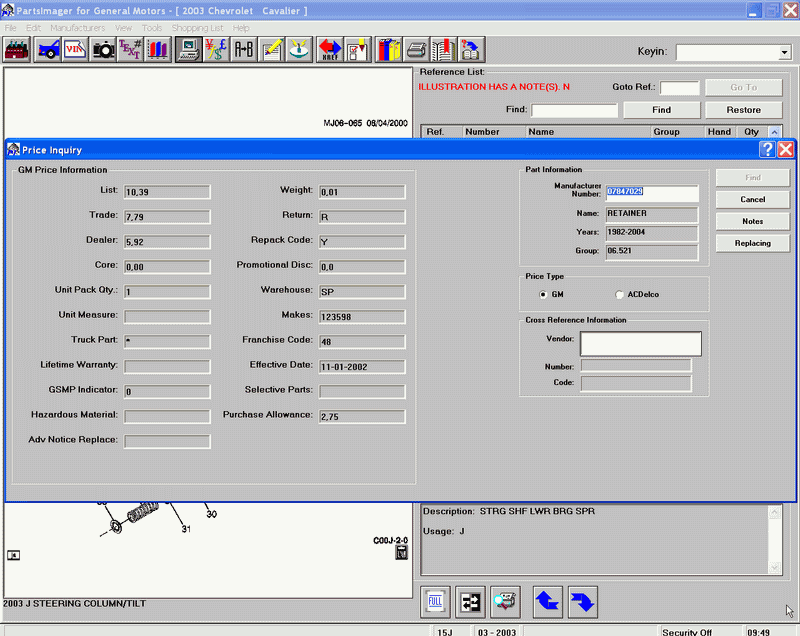Screen dimensions: 800x636
Task: Click the blue down-right arrow icon
Action: 583,602
